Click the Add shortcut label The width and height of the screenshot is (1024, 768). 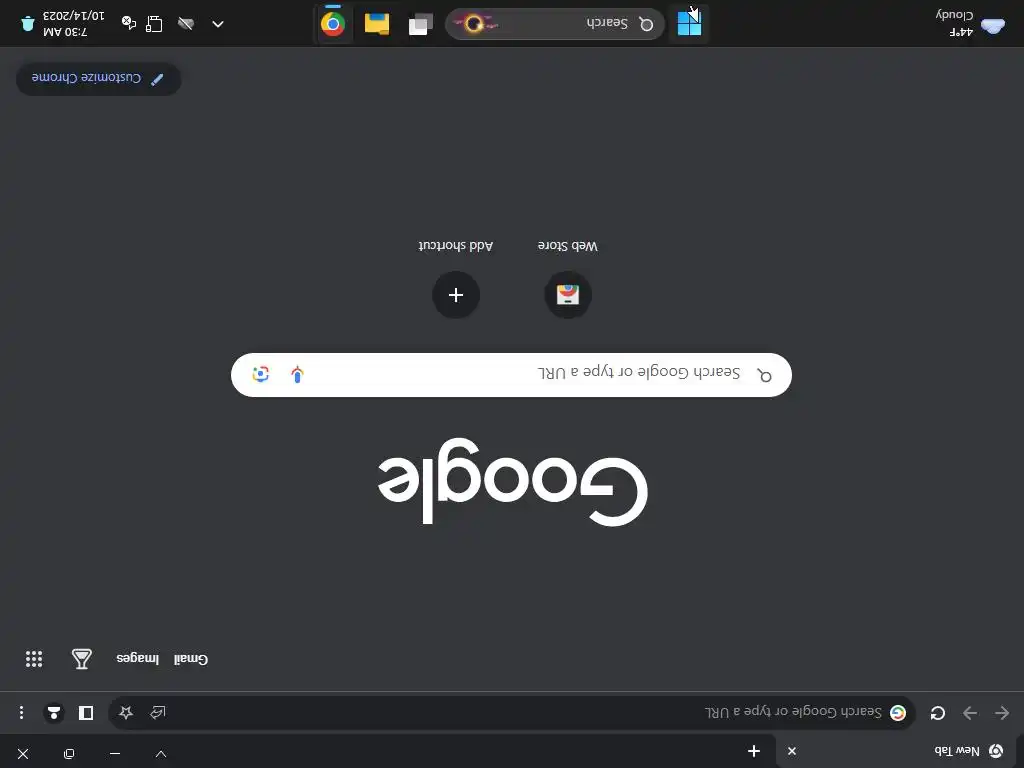[x=456, y=246]
